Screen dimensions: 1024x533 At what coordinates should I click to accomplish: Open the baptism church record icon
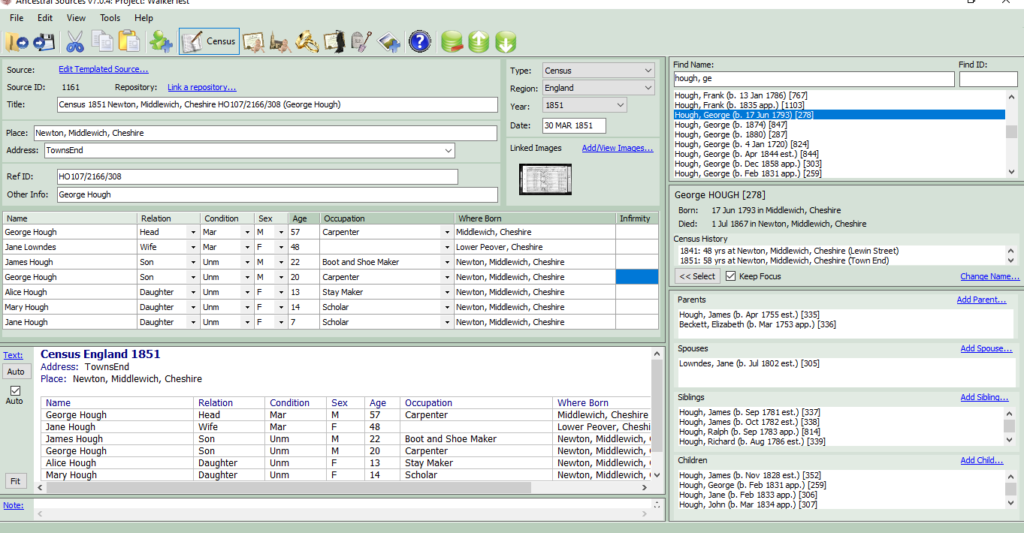280,42
